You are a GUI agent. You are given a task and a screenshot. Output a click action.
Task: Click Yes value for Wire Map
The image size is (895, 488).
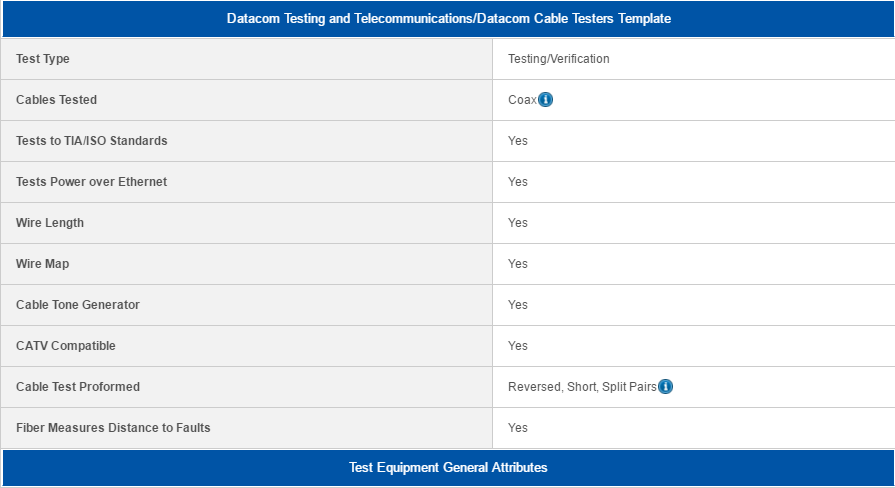pyautogui.click(x=518, y=264)
